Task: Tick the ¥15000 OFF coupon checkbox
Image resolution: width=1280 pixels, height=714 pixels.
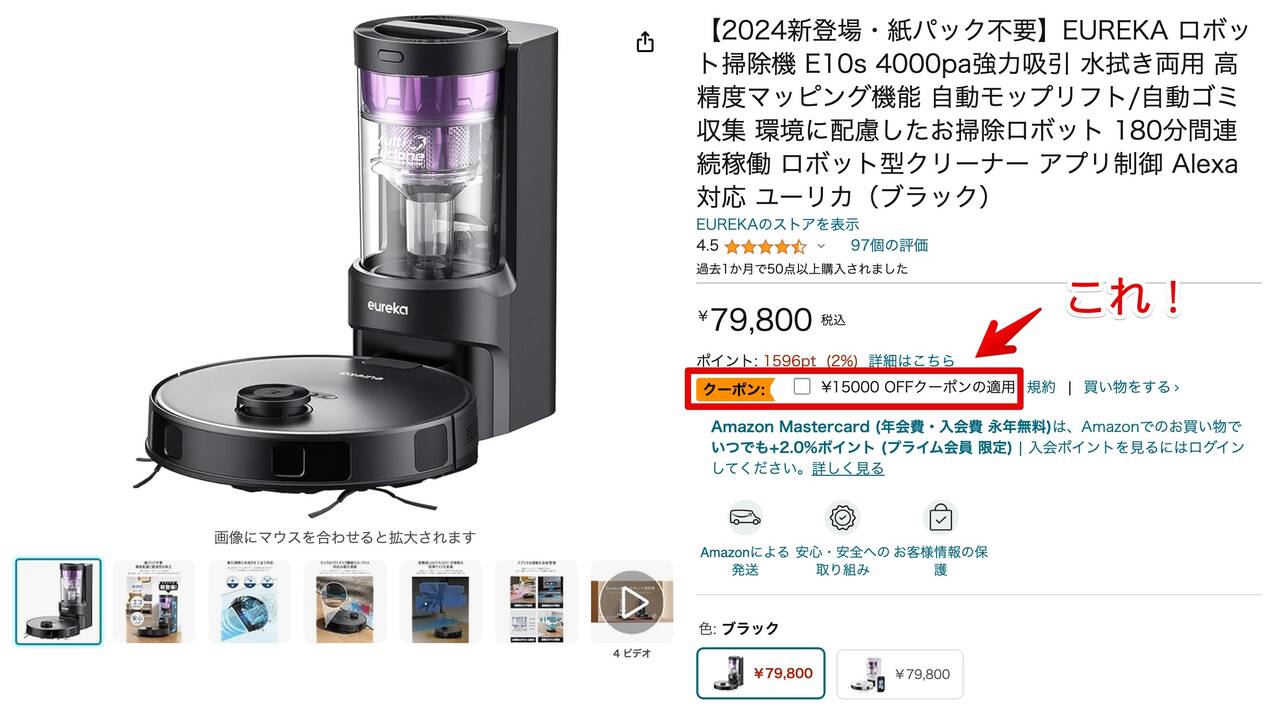Action: click(x=801, y=387)
